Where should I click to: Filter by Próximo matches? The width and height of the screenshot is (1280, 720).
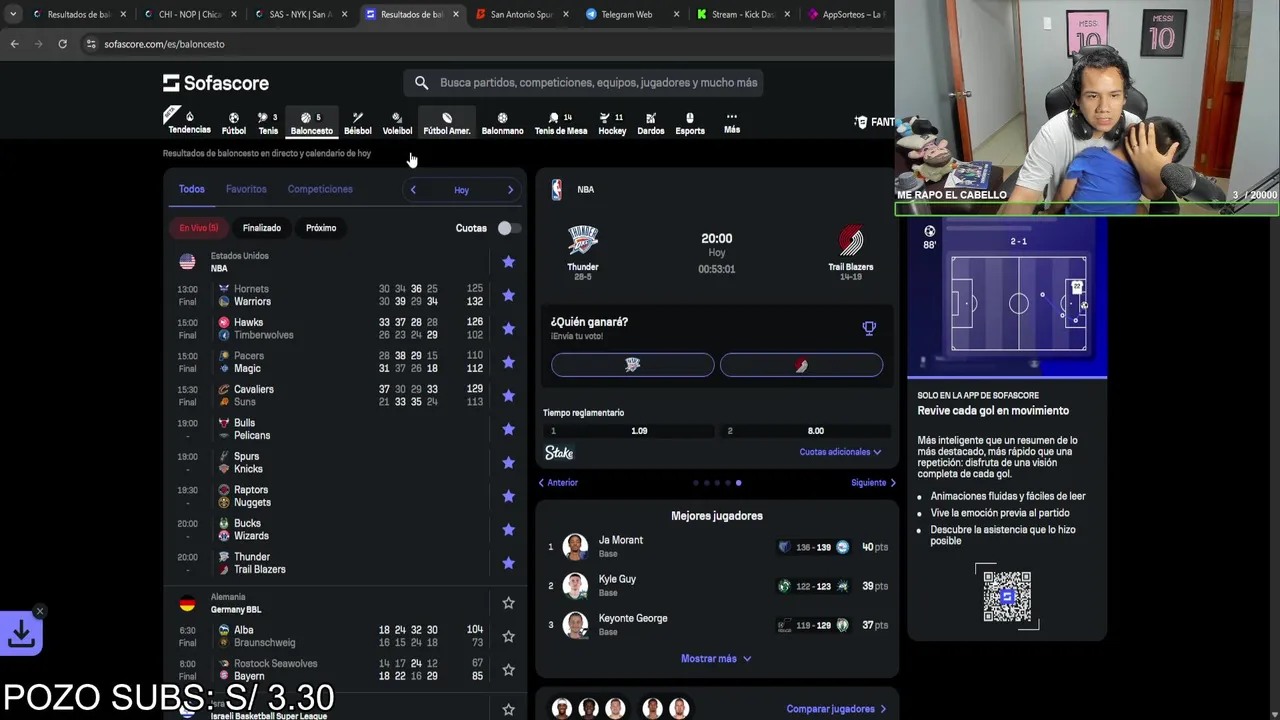coord(321,228)
